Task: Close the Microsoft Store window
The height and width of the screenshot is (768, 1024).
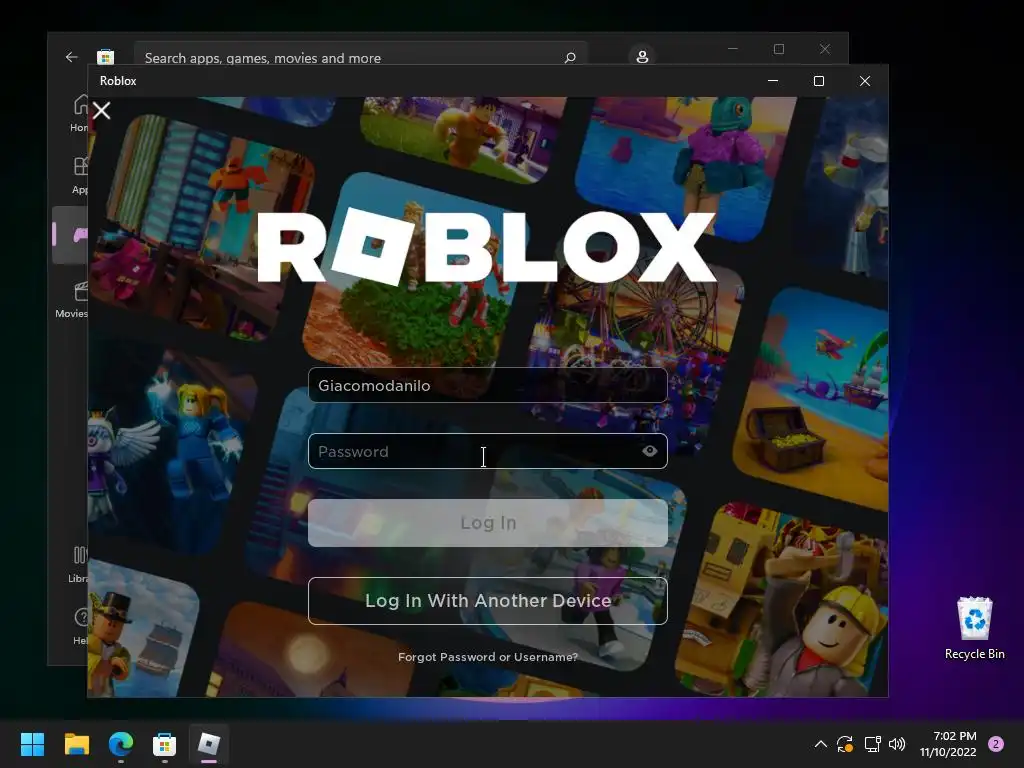Action: point(825,49)
